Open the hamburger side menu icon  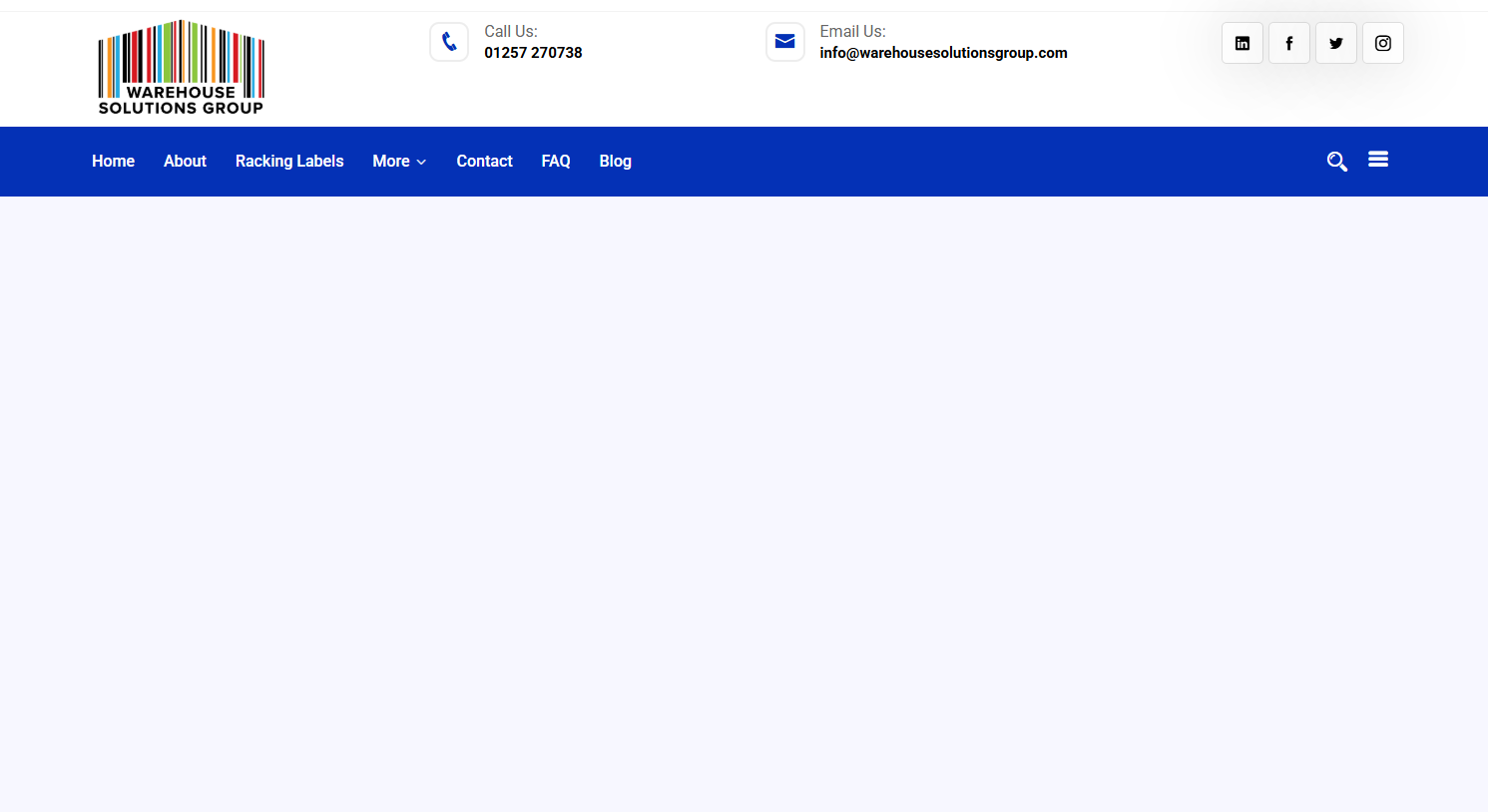[x=1378, y=160]
